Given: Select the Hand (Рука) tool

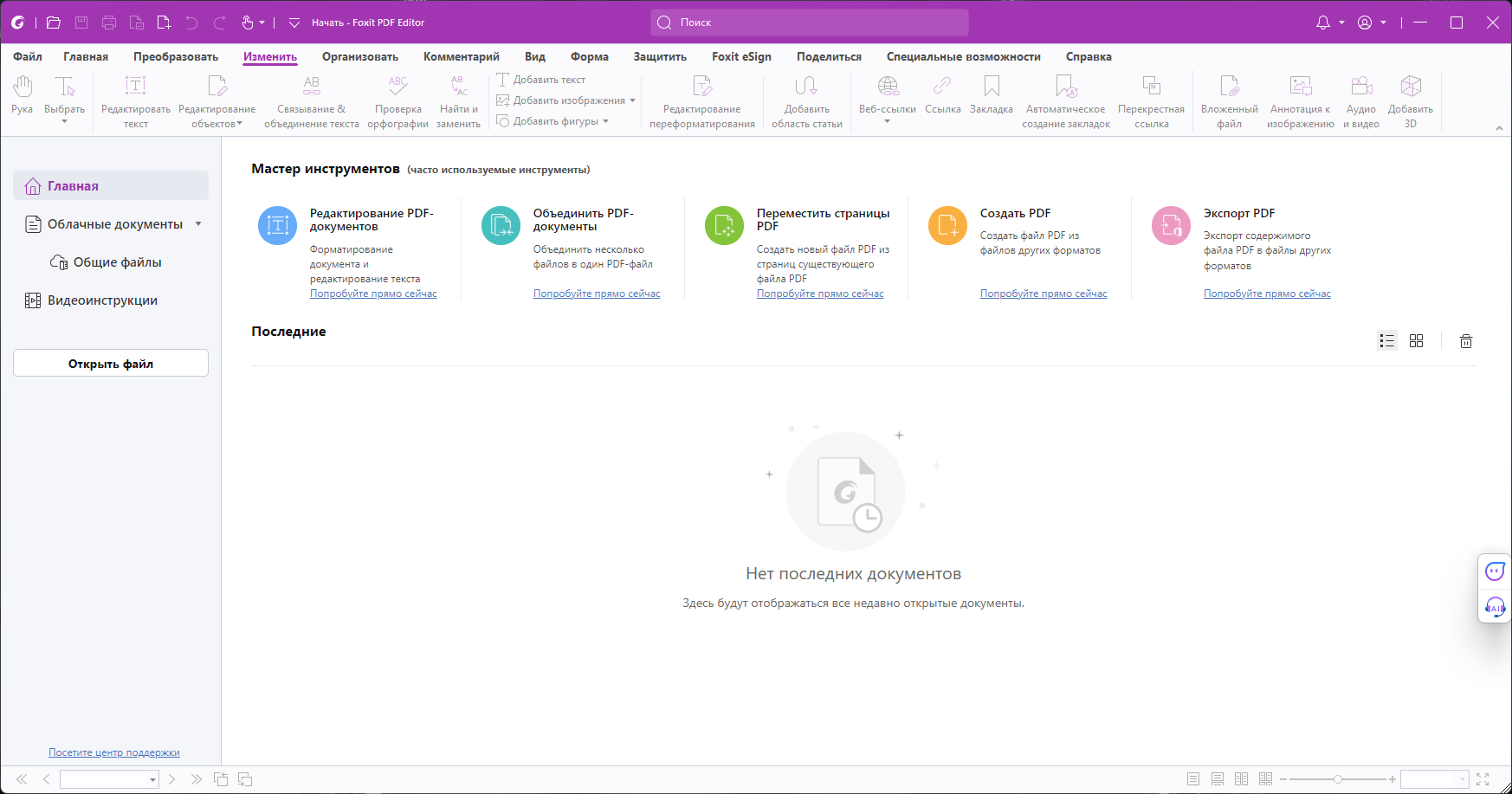Looking at the screenshot, I should (23, 95).
